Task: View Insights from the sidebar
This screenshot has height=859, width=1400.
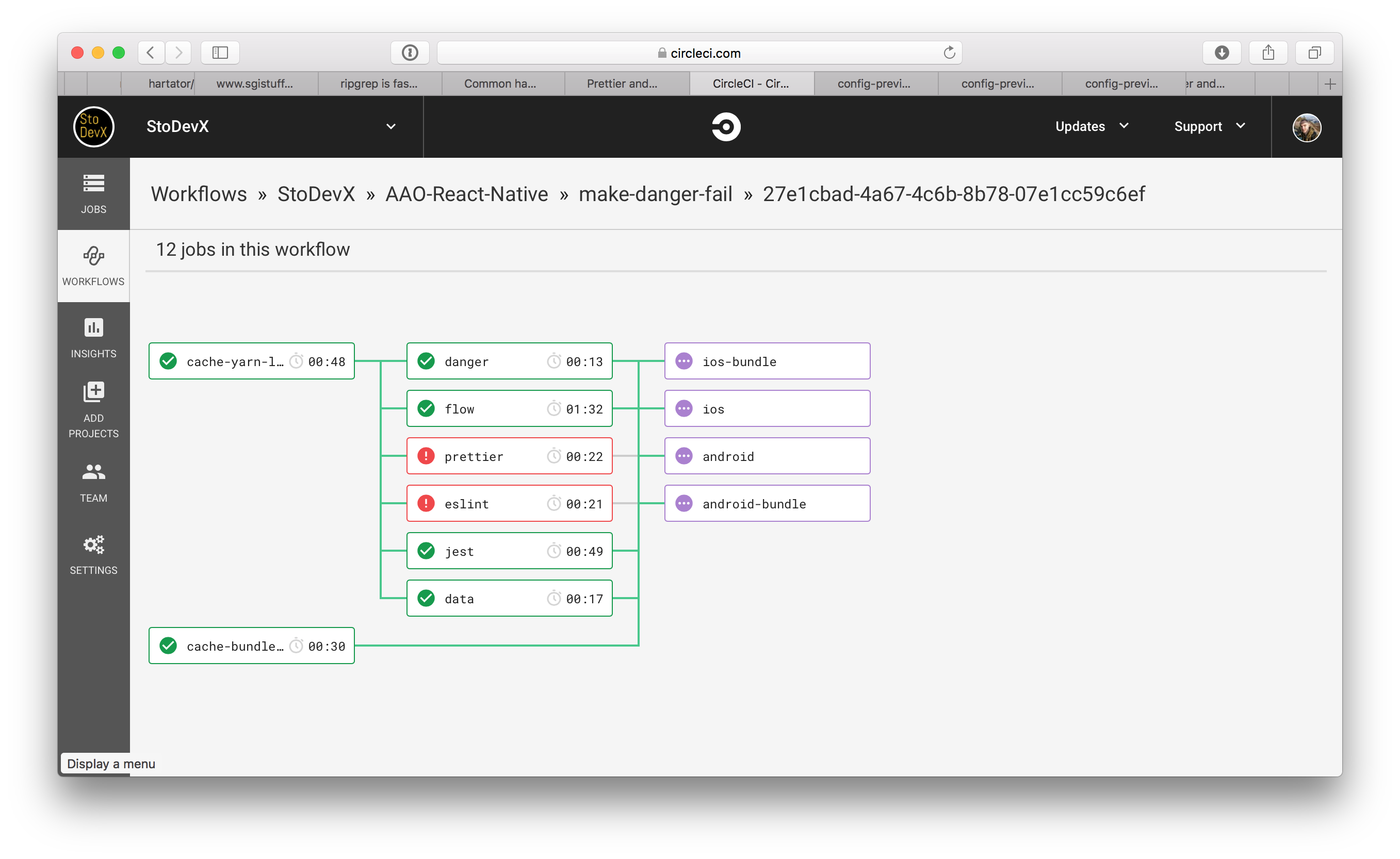Action: [93, 337]
